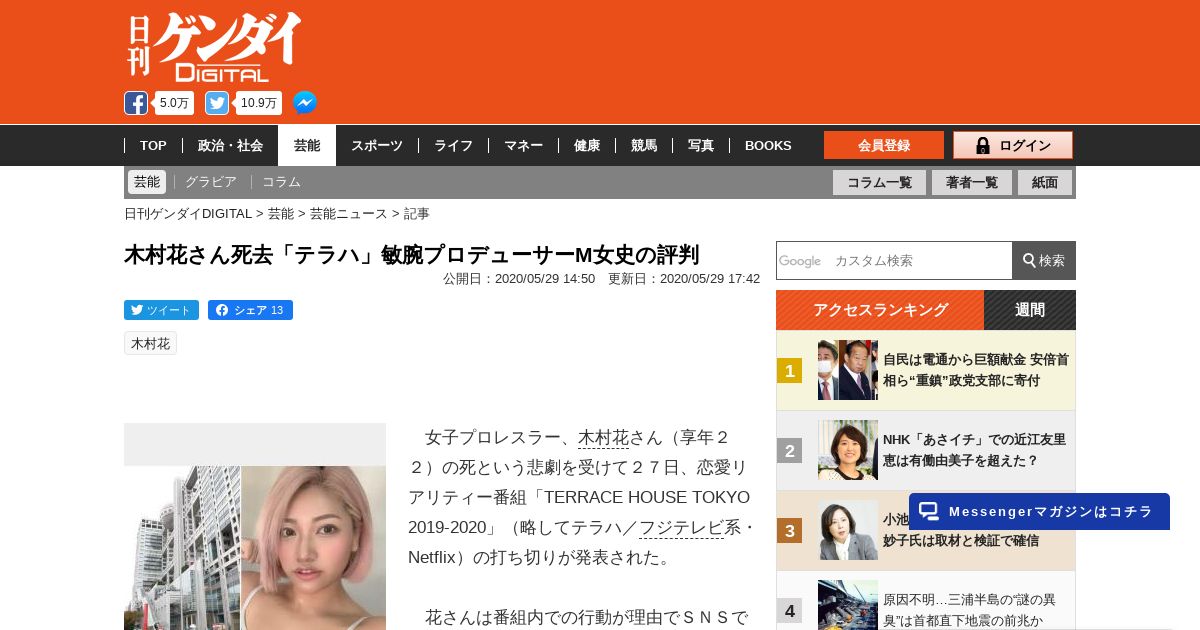The width and height of the screenshot is (1200, 630).
Task: Click the Messenger icon in header
Action: click(305, 103)
